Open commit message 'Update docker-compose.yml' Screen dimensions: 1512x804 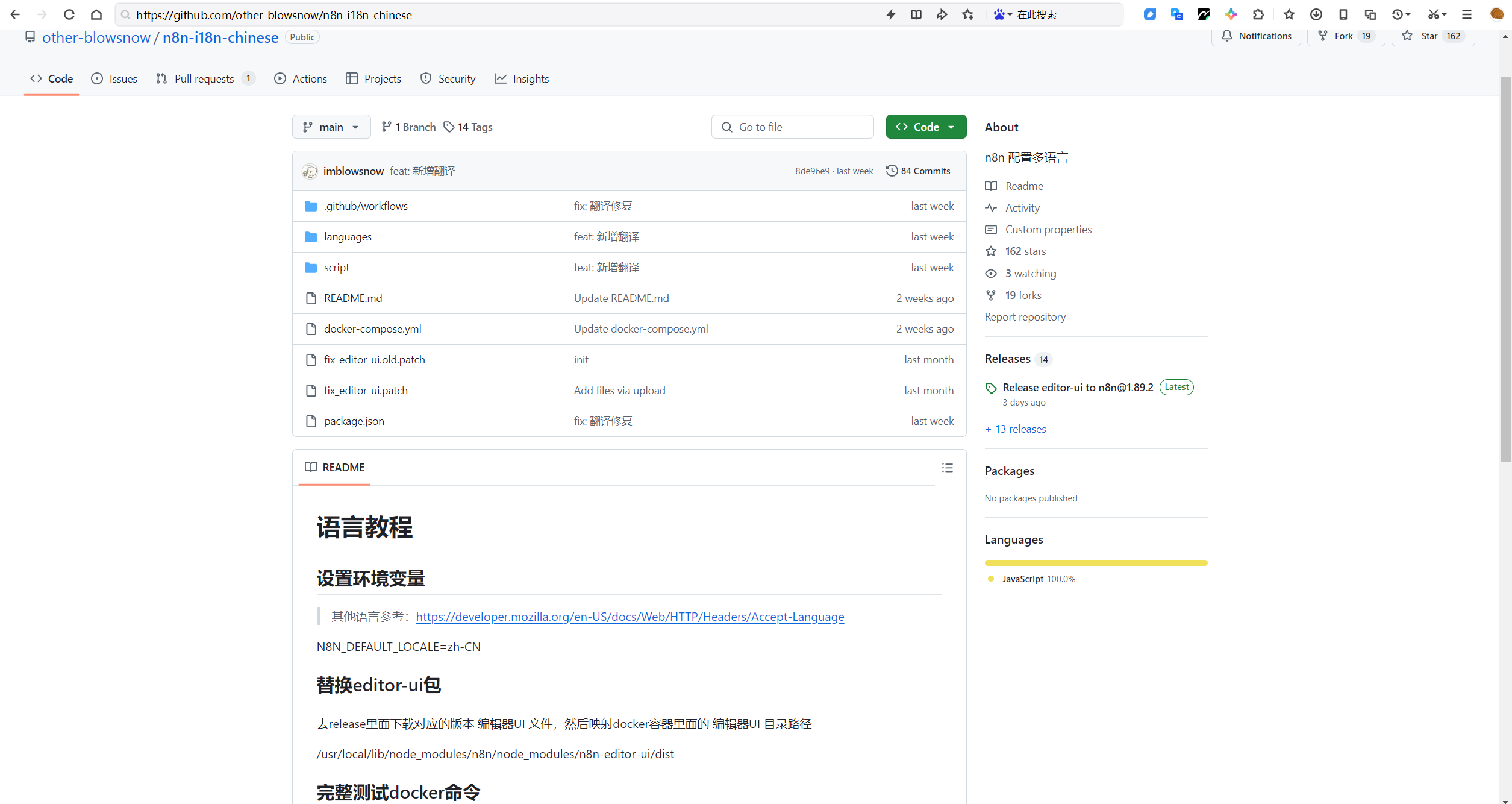641,329
